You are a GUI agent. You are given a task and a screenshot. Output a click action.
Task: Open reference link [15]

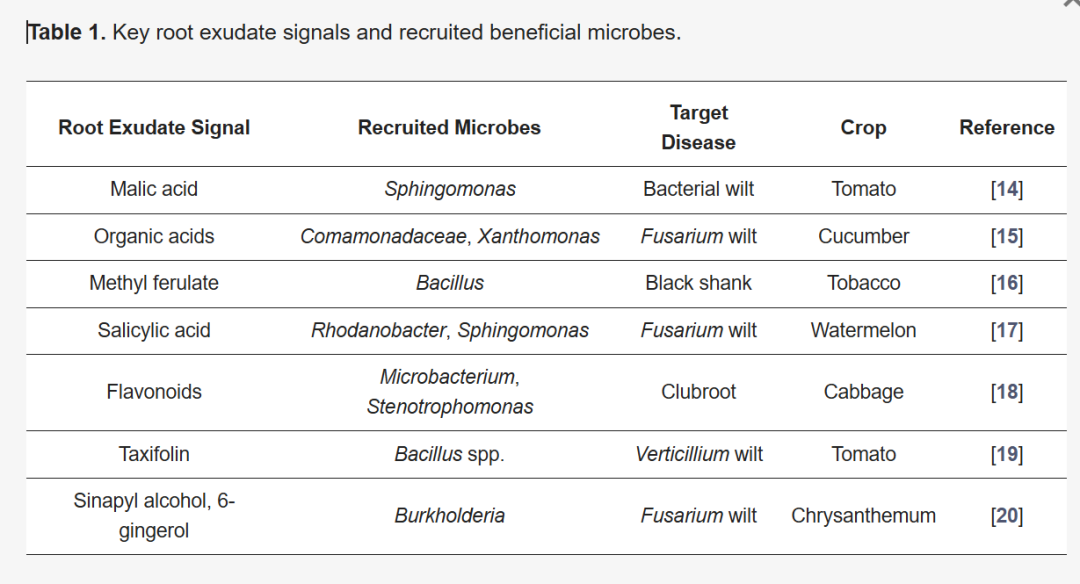tap(1007, 236)
